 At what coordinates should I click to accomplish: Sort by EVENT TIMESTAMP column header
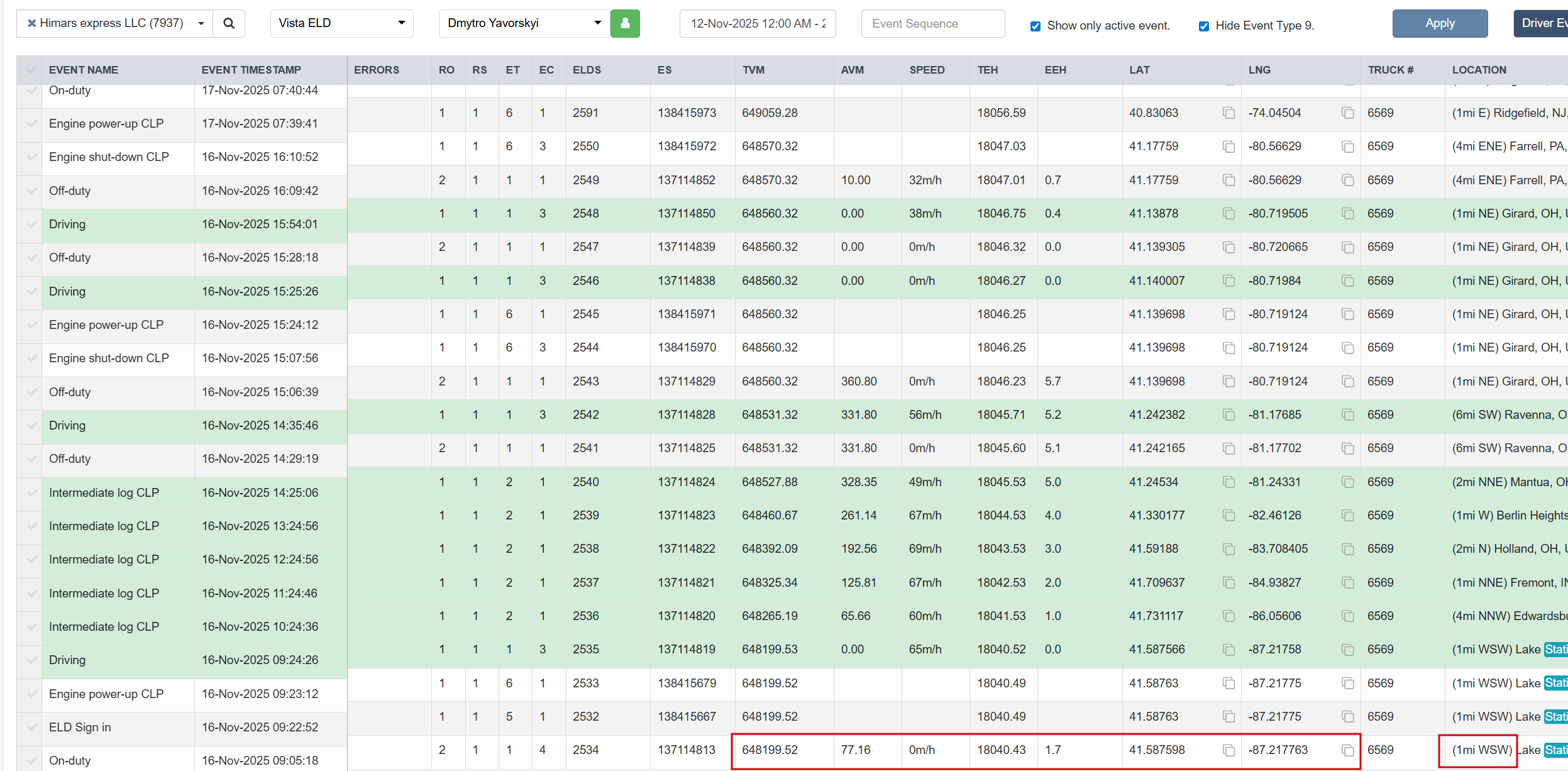pyautogui.click(x=251, y=70)
